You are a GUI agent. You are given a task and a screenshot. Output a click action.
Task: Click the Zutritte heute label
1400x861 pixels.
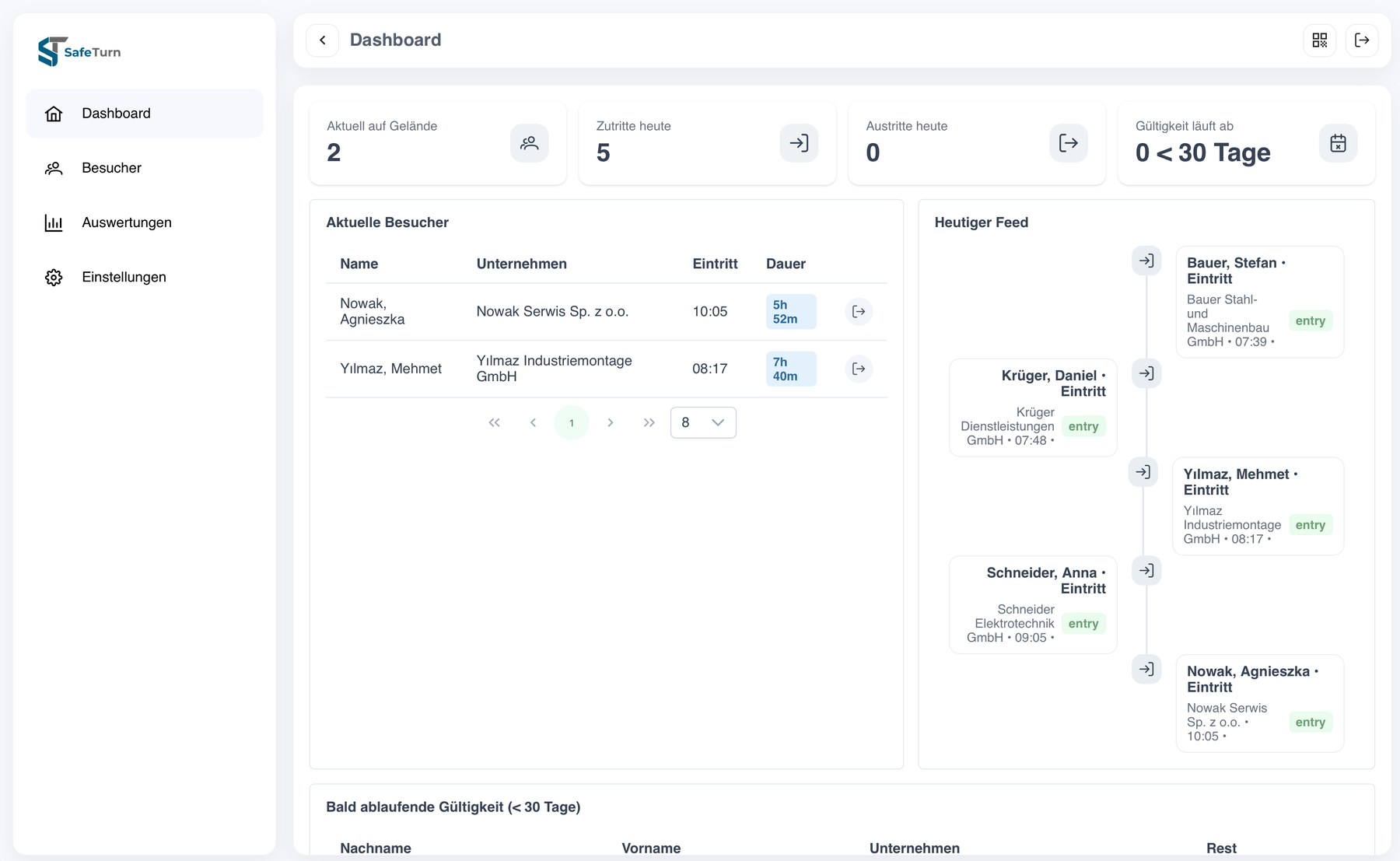point(634,126)
